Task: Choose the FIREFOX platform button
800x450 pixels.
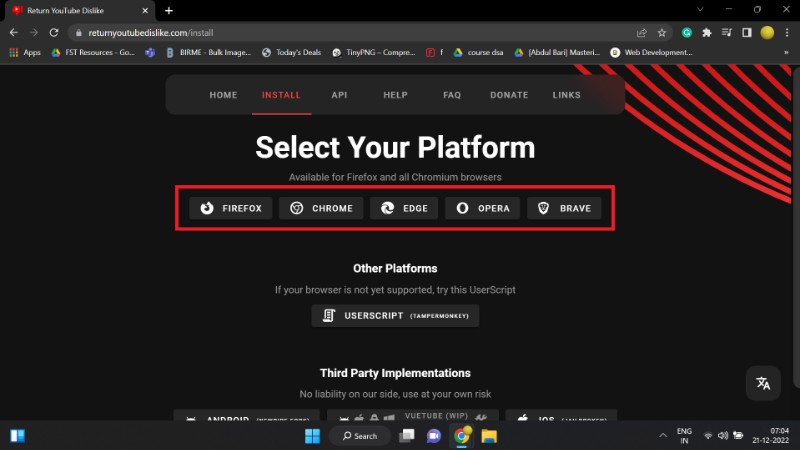Action: tap(231, 208)
